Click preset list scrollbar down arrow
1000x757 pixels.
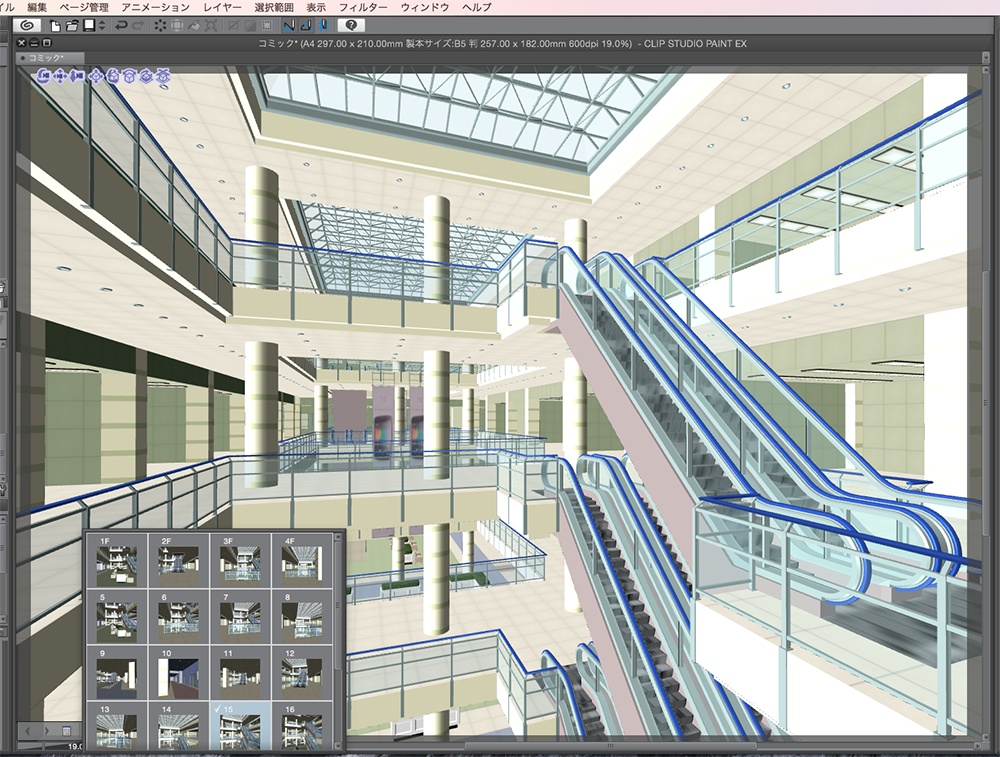(337, 744)
